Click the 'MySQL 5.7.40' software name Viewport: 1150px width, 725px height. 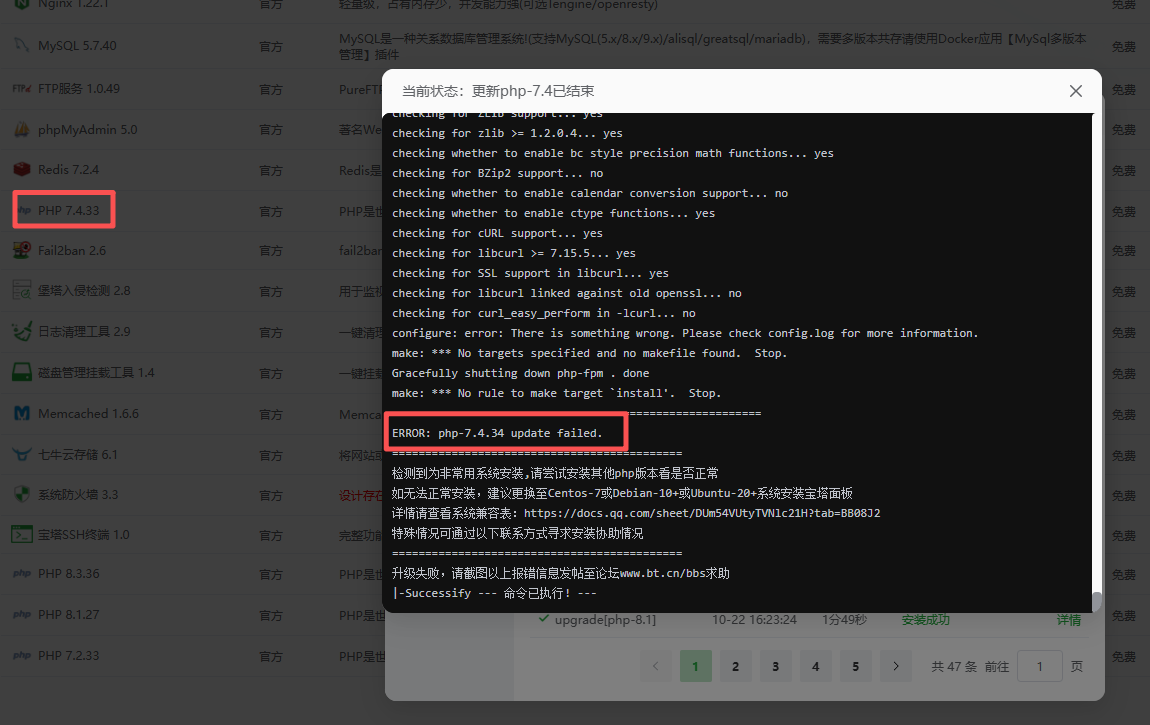click(x=77, y=45)
